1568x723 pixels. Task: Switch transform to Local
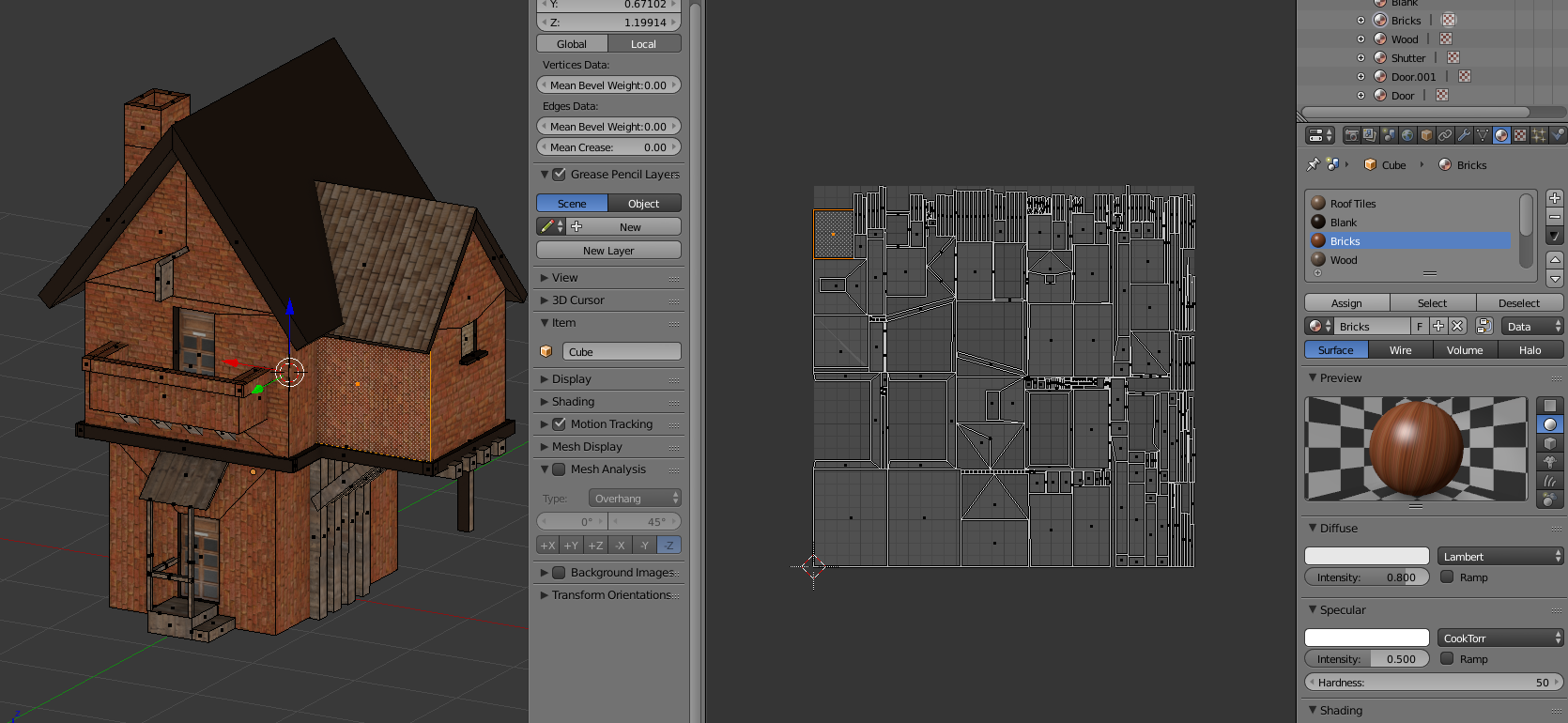tap(644, 43)
